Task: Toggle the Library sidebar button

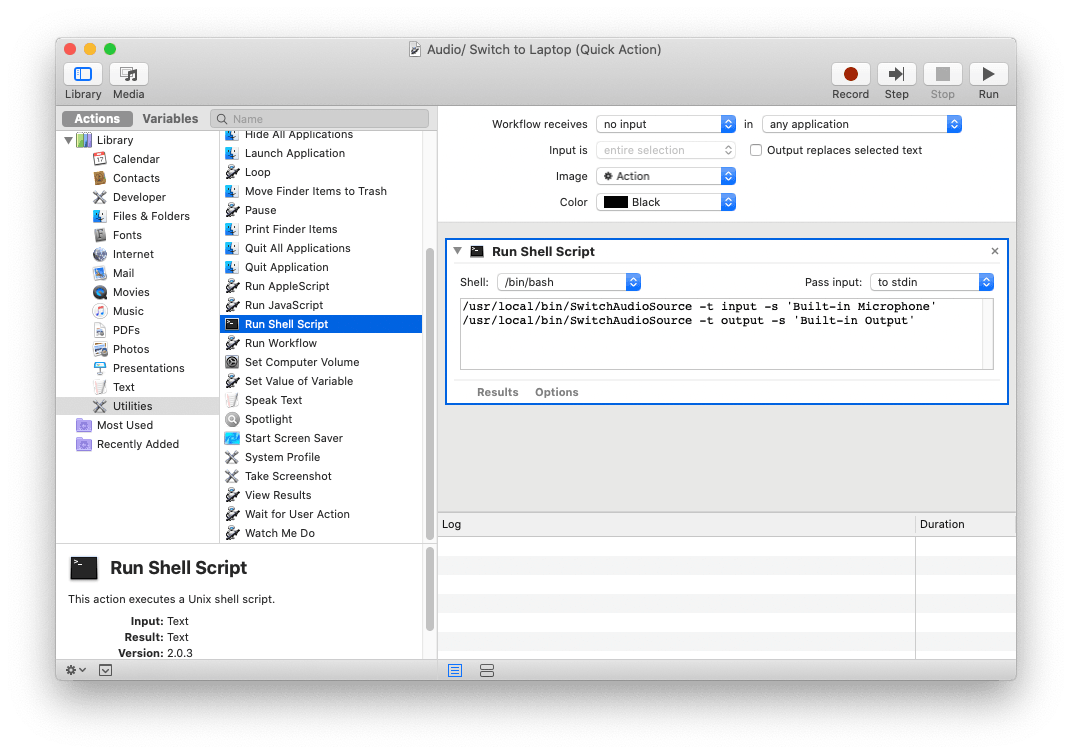Action: point(83,74)
